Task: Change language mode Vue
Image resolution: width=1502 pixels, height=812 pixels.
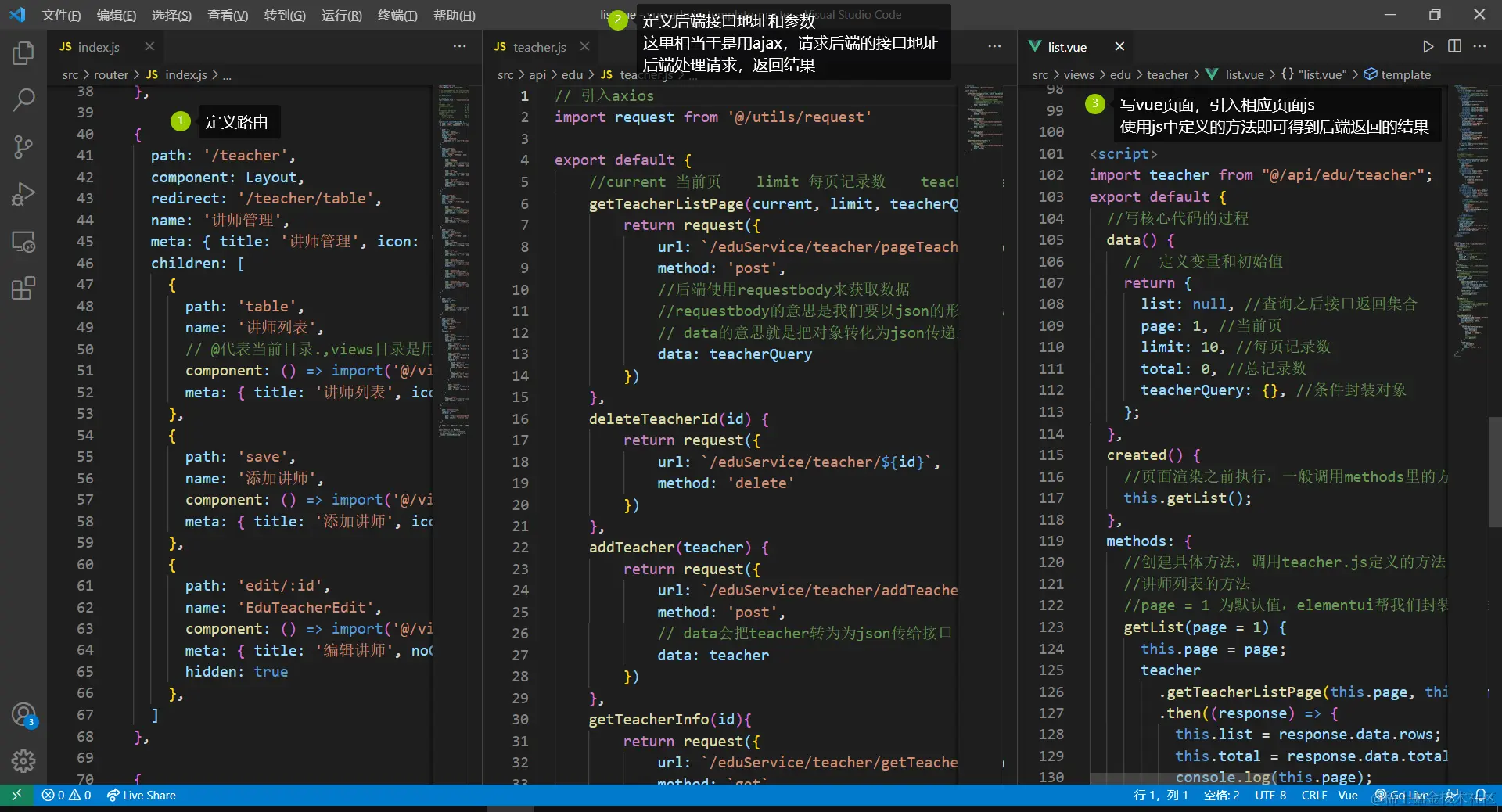Action: pyautogui.click(x=1348, y=795)
